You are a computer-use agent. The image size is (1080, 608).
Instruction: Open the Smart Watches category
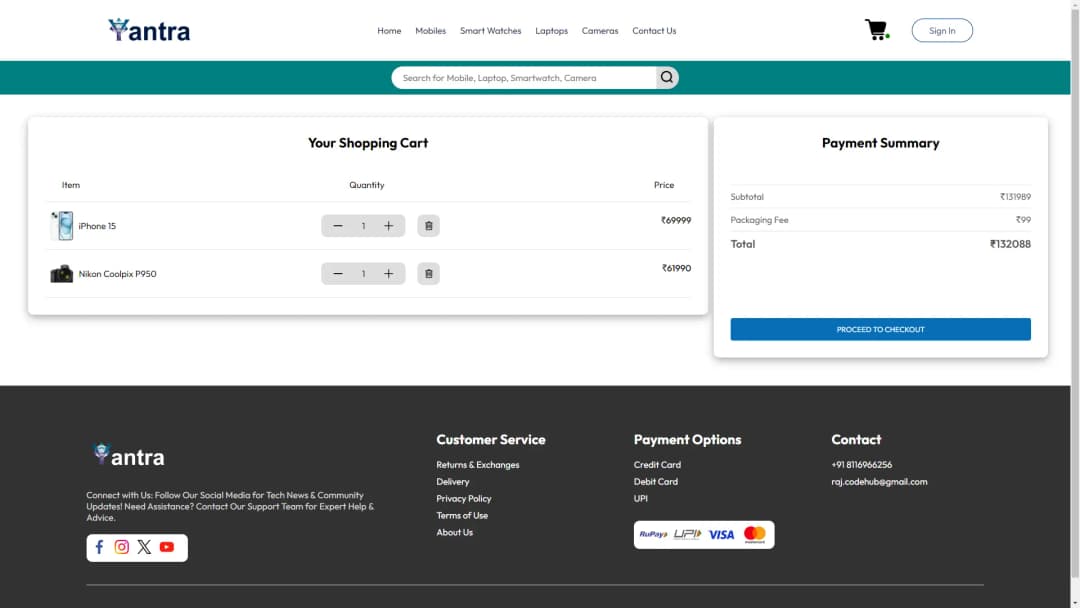pos(490,31)
